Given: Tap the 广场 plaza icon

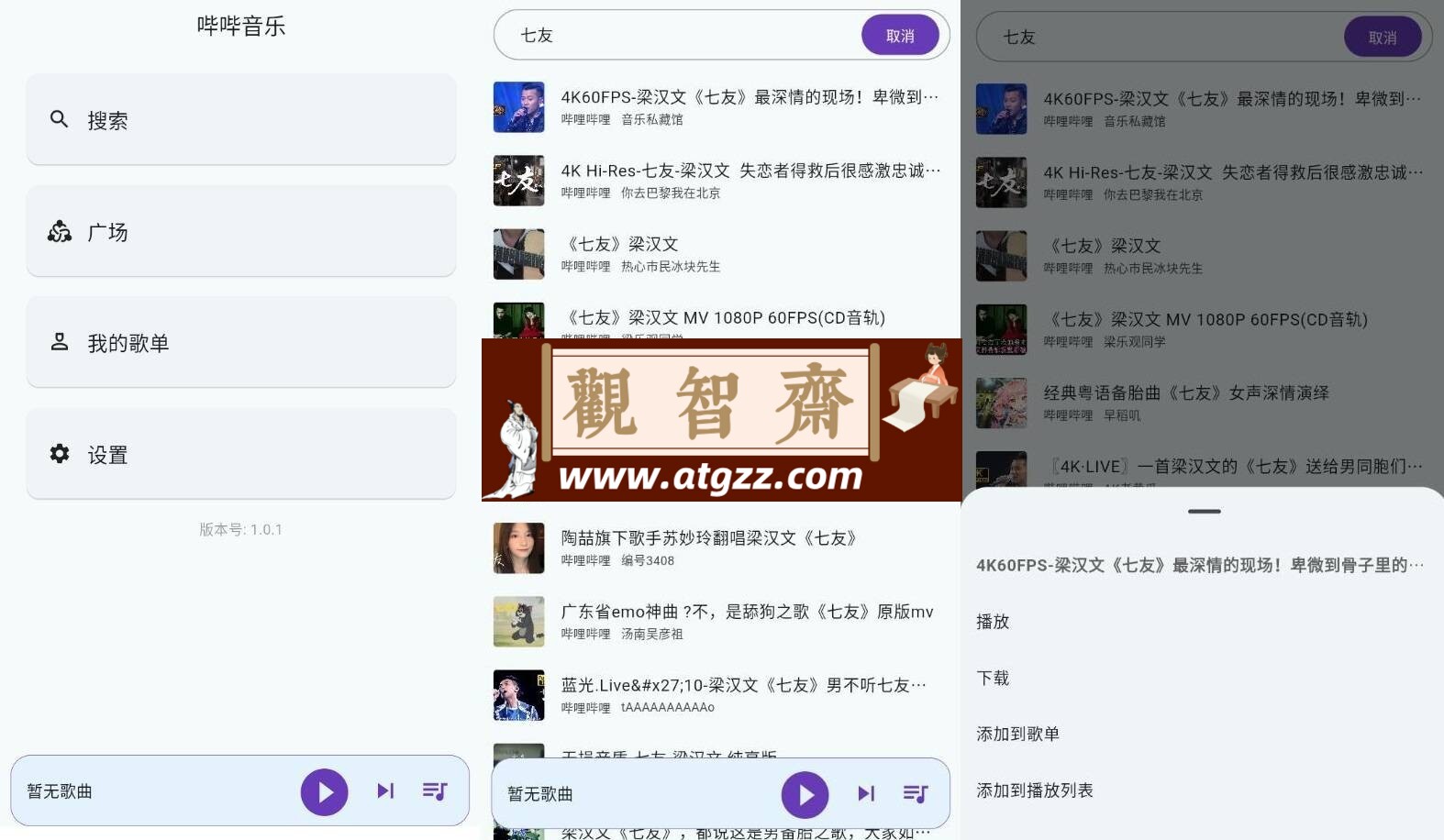Looking at the screenshot, I should (60, 231).
